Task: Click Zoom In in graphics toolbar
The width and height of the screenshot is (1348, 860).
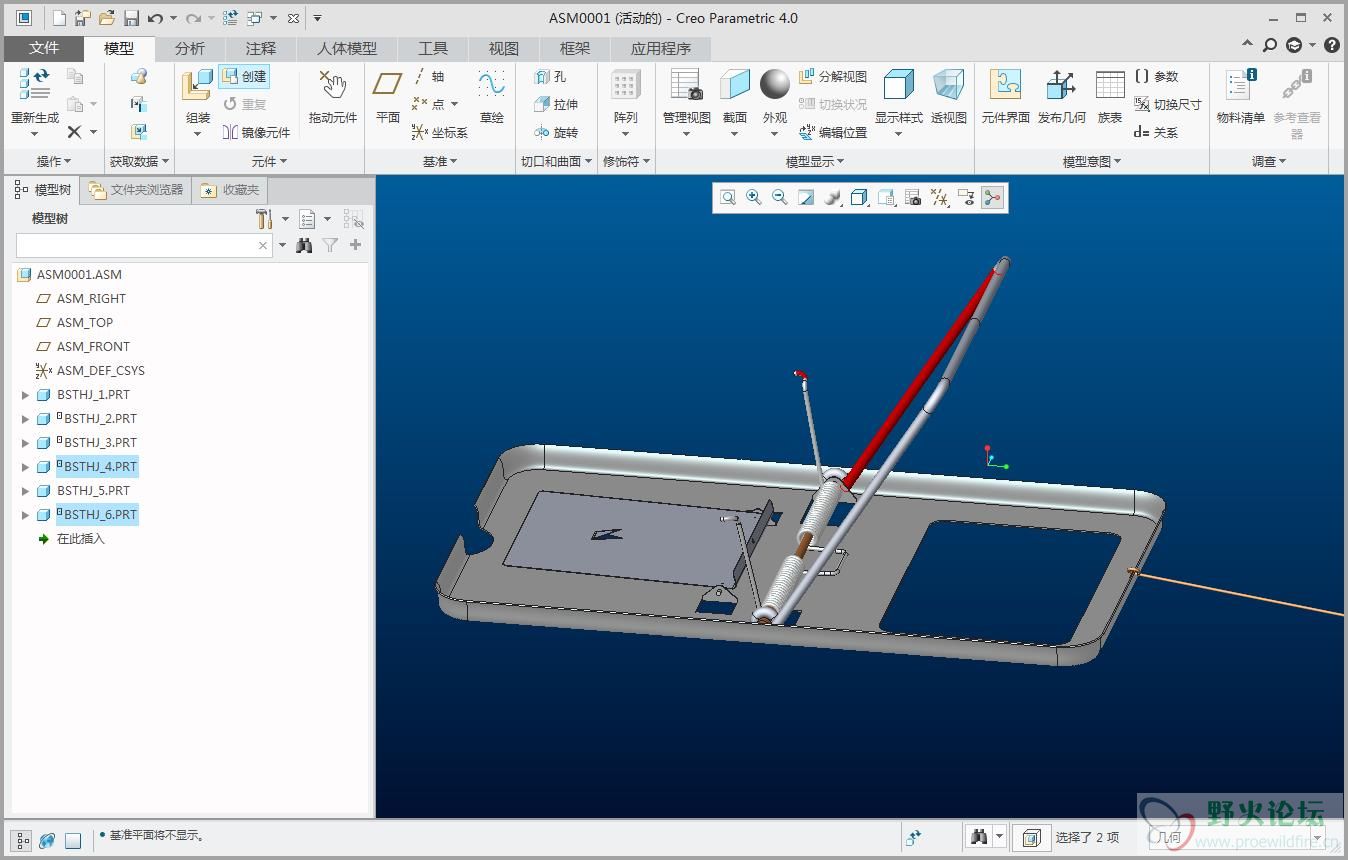Action: pyautogui.click(x=754, y=198)
